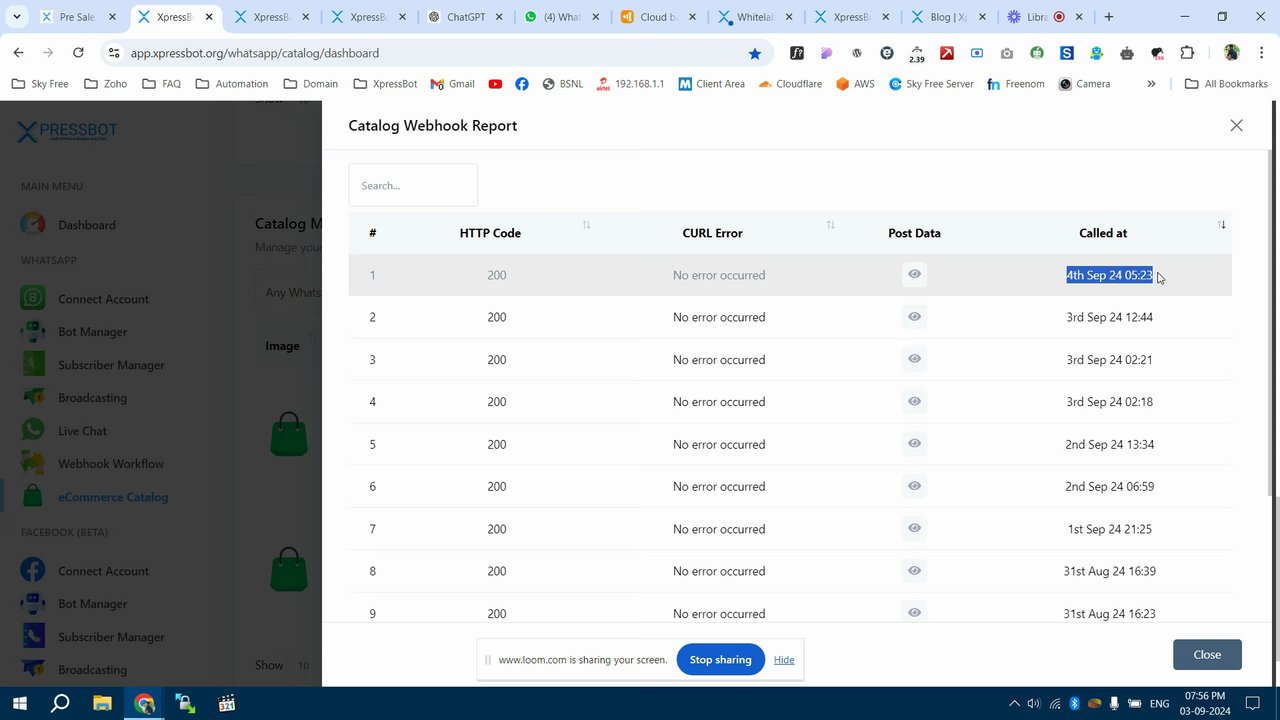
Task: Open AWS bookmark
Action: click(x=856, y=84)
